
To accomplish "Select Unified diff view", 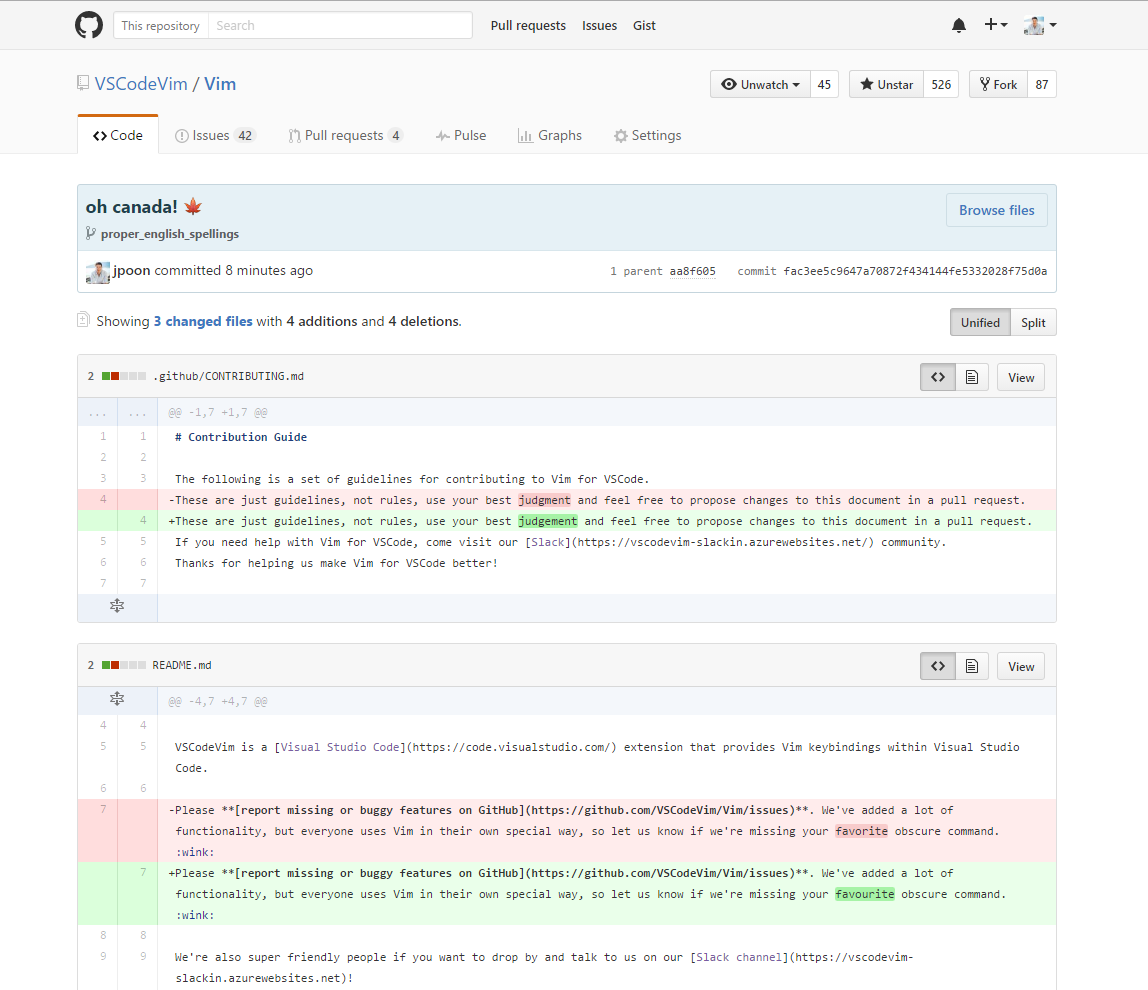I will [x=980, y=322].
